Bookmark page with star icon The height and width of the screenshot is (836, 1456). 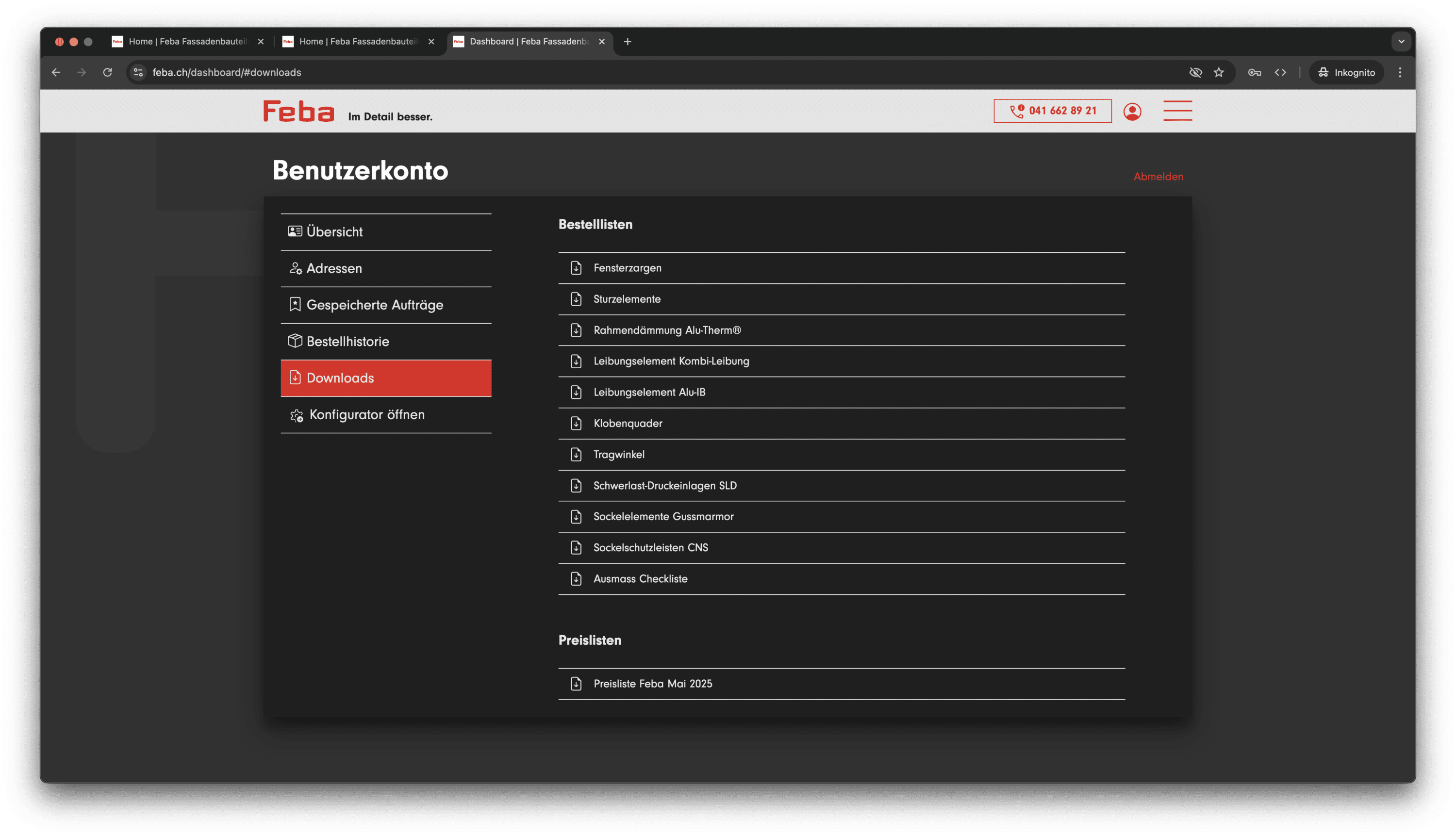pyautogui.click(x=1219, y=72)
